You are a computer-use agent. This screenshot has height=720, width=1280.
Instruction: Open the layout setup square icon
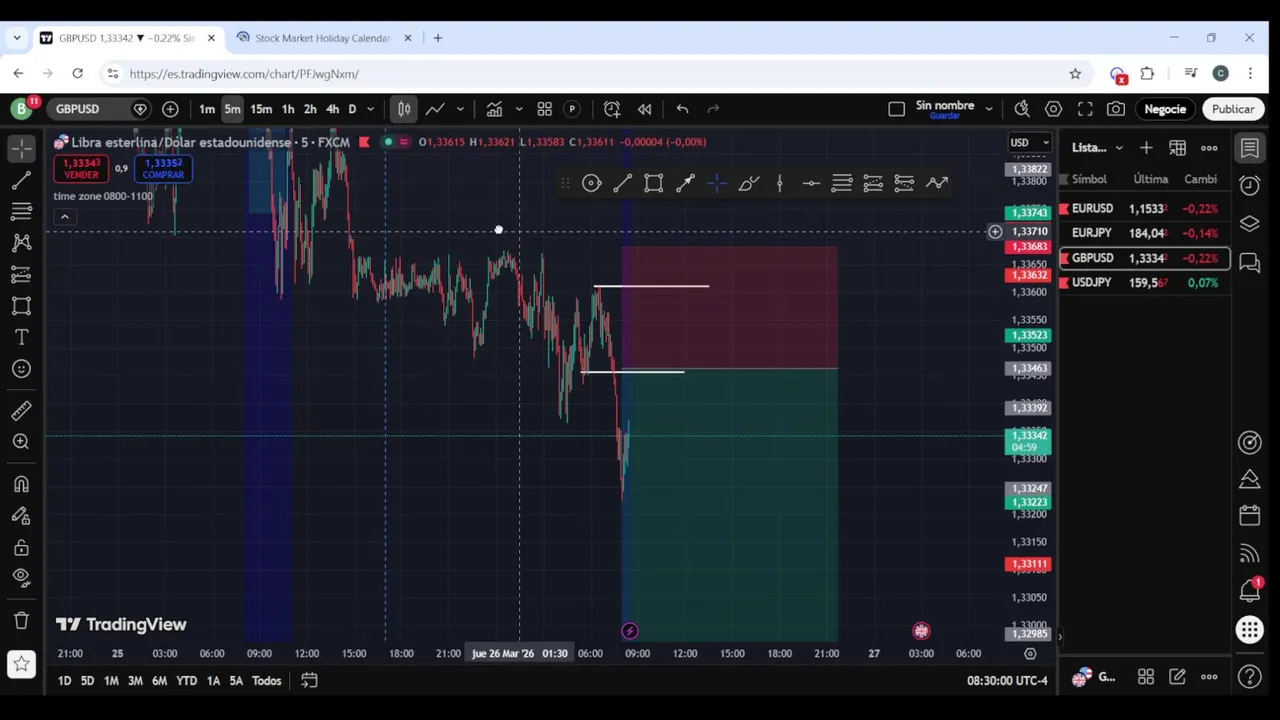click(896, 109)
